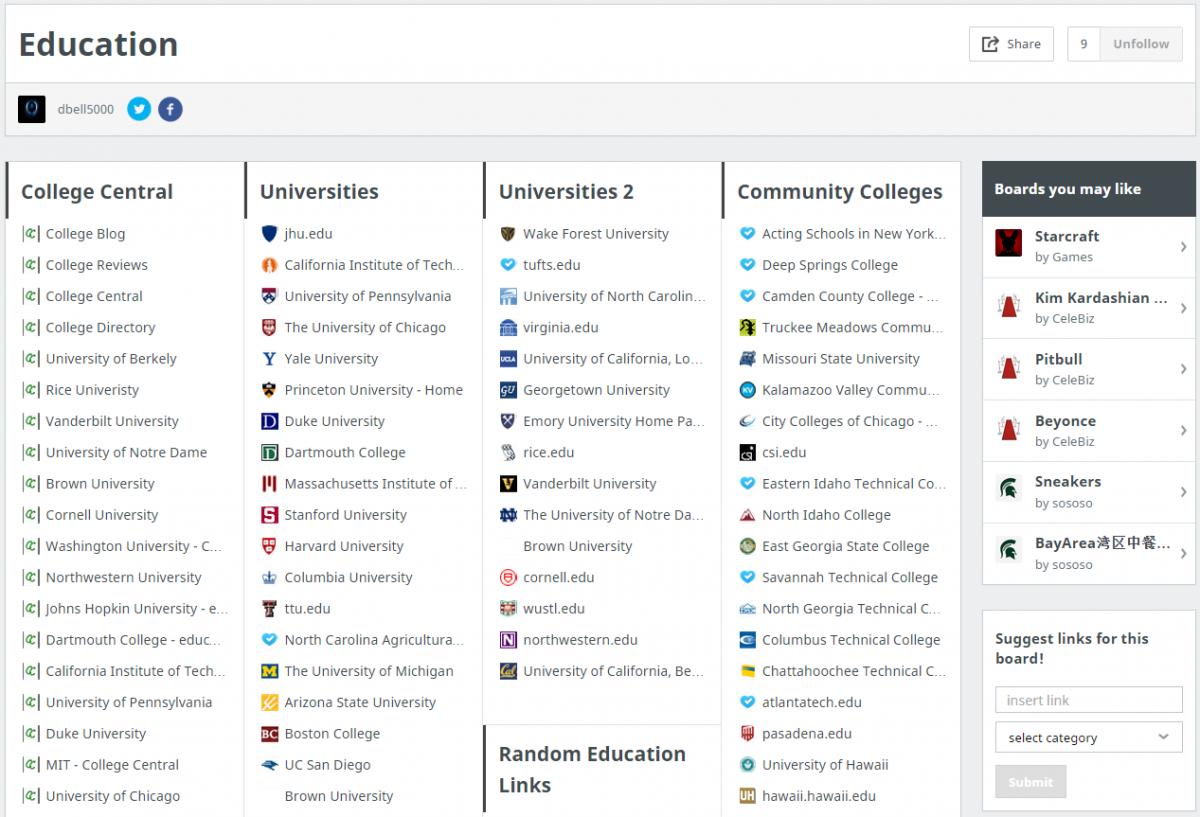Open the dbell5000 username link

(86, 109)
